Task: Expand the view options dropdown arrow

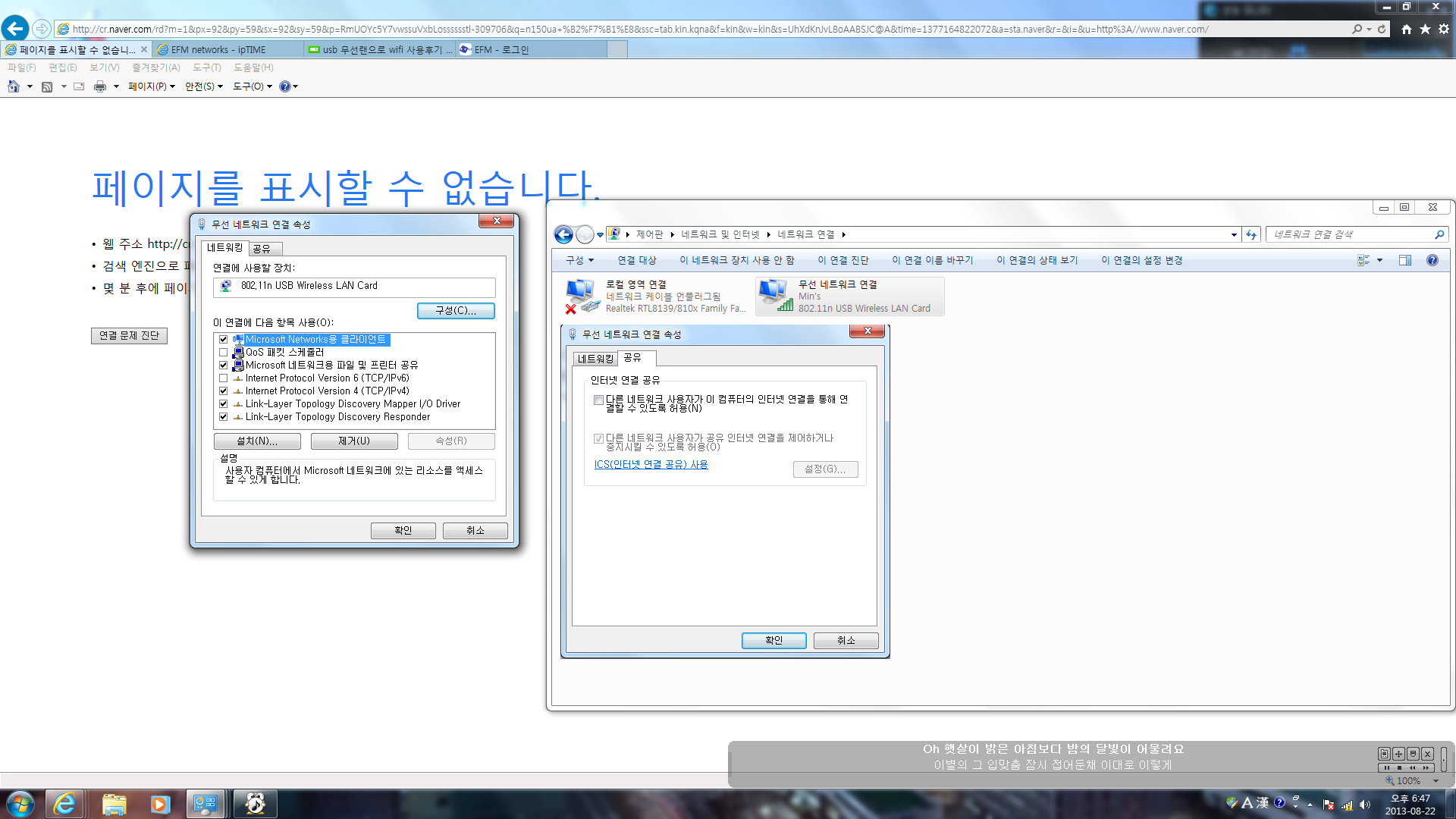Action: point(1379,260)
